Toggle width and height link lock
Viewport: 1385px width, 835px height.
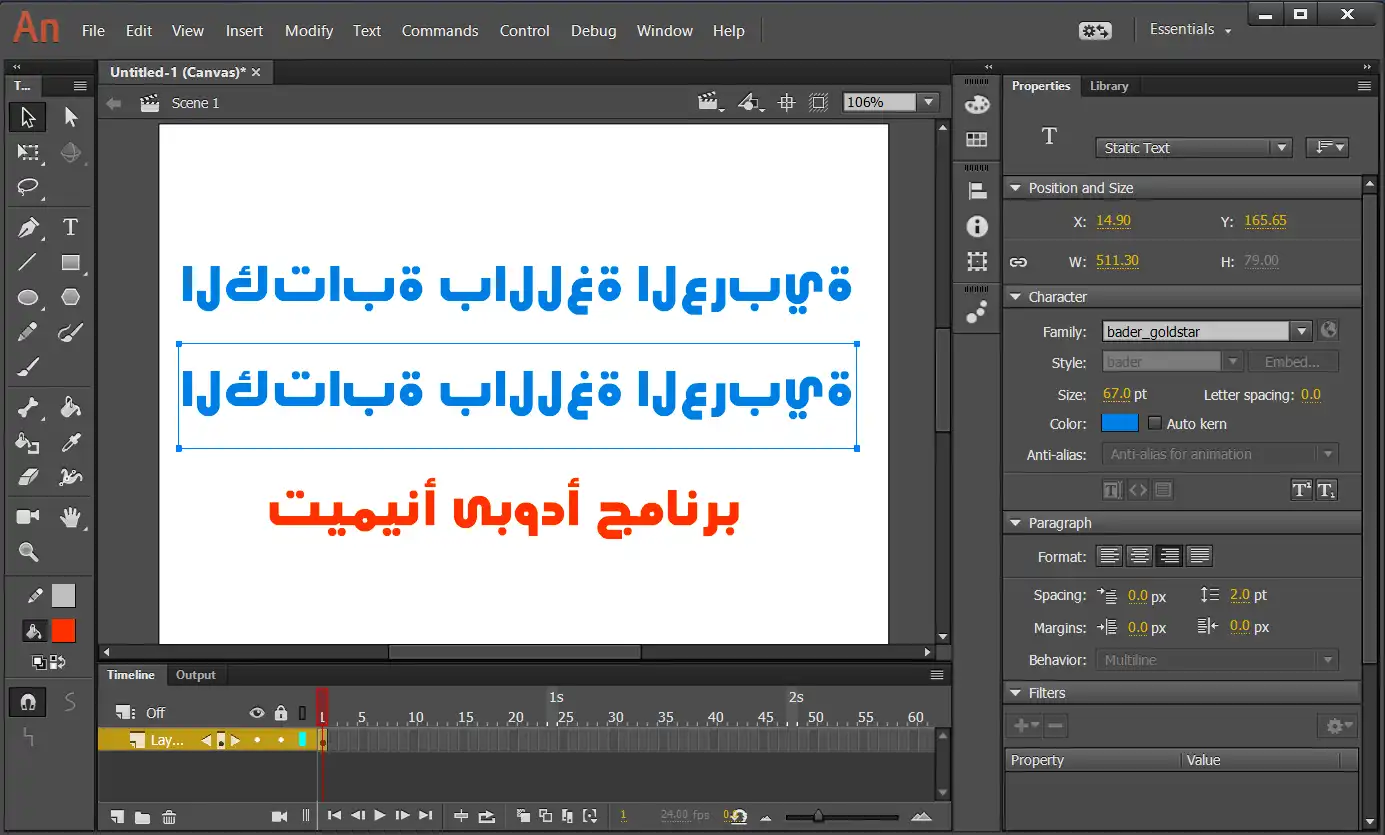(x=1018, y=262)
